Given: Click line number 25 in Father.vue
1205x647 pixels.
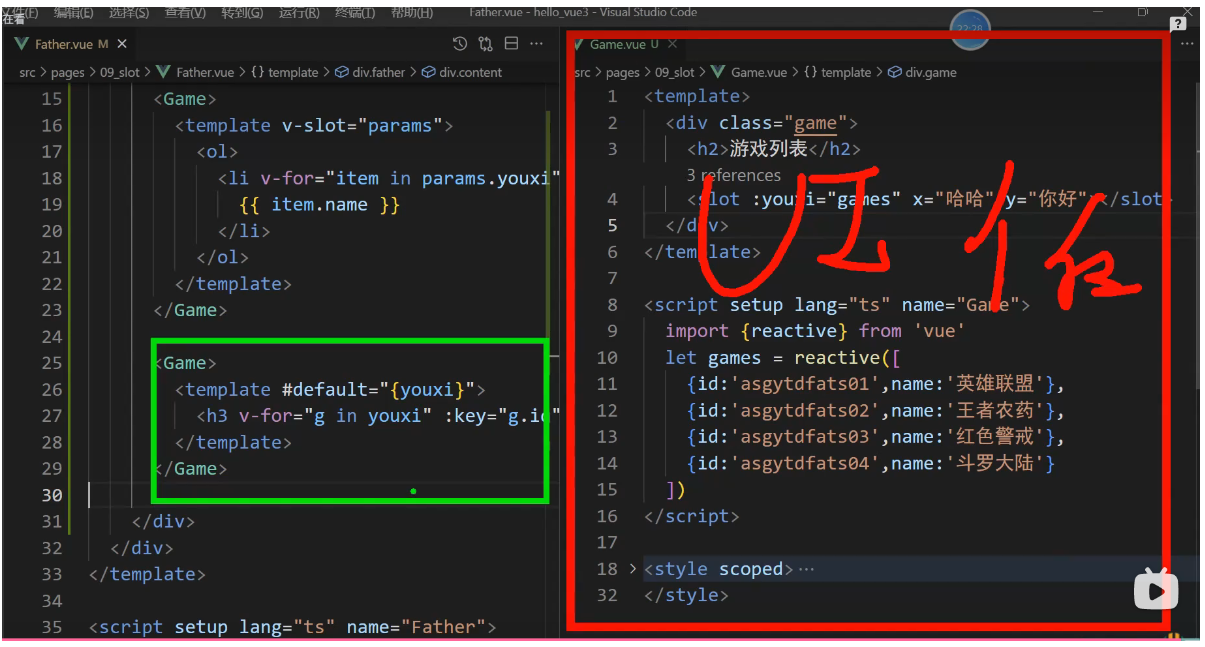Looking at the screenshot, I should [51, 363].
